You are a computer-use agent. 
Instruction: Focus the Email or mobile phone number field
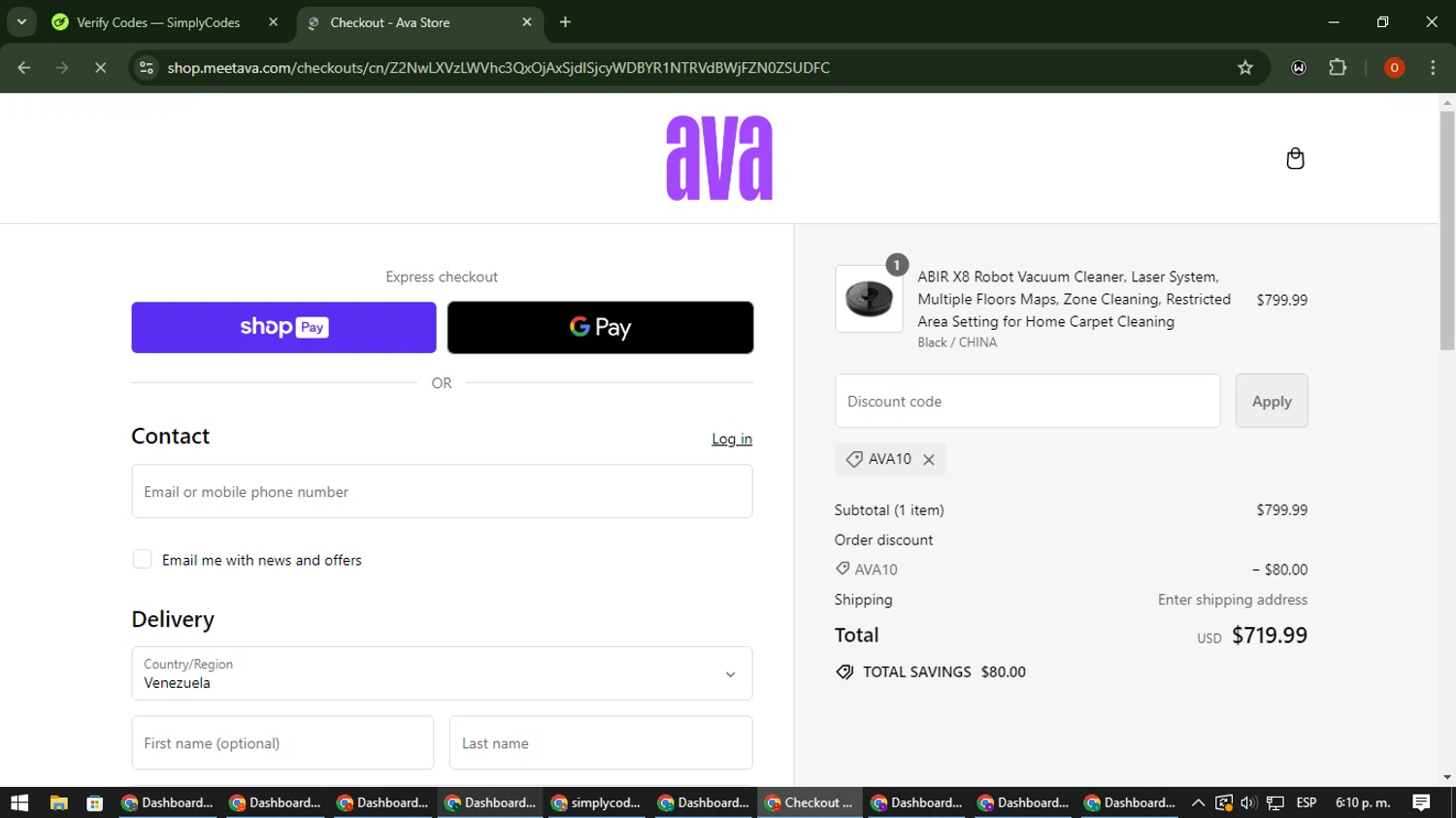[442, 491]
